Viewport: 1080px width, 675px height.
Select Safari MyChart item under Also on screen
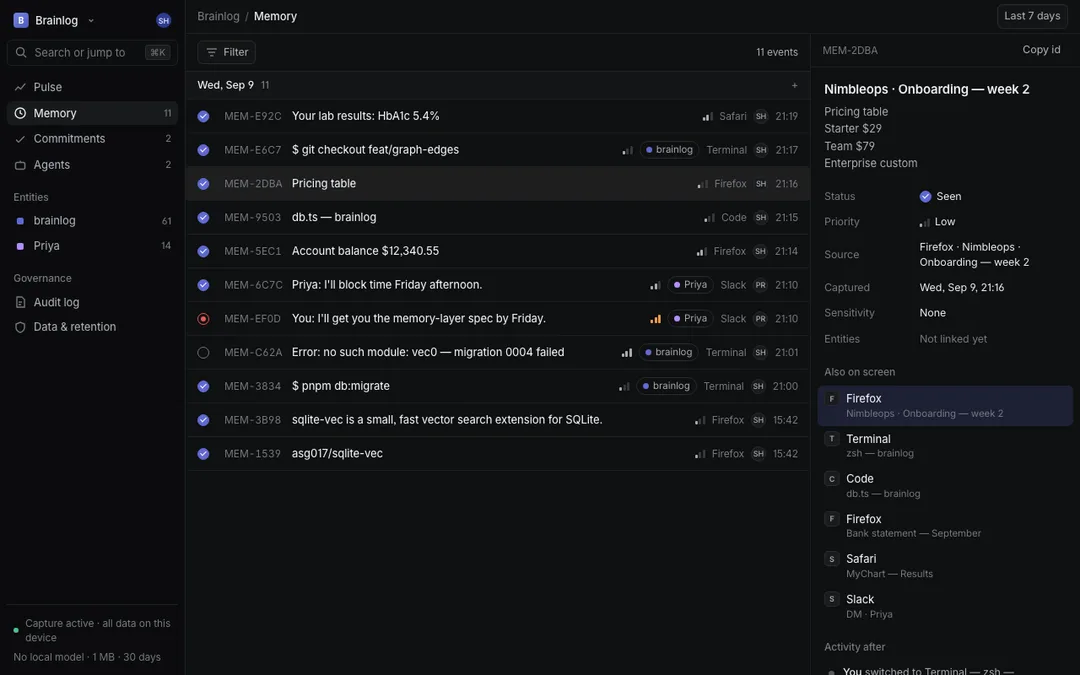click(x=945, y=565)
